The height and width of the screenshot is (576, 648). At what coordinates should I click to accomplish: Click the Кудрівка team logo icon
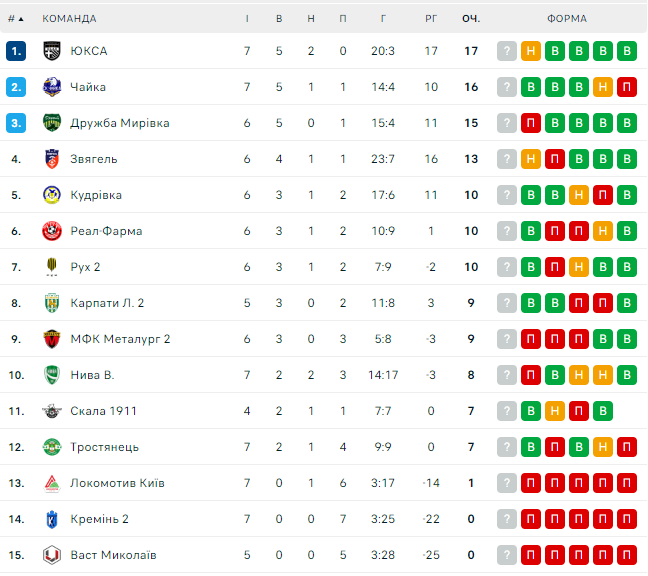point(53,195)
